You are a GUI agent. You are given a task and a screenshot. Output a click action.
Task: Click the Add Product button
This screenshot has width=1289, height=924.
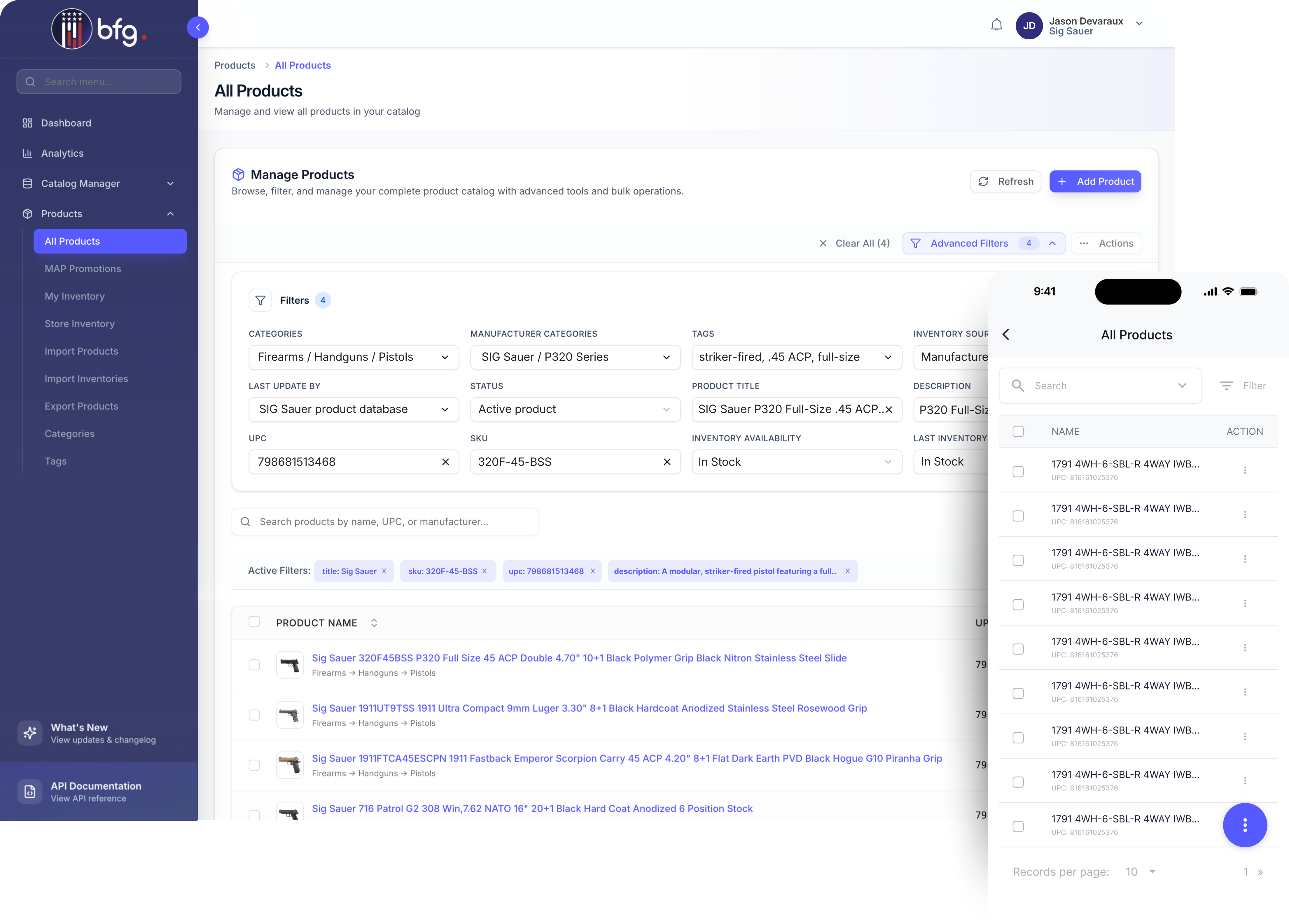point(1095,181)
